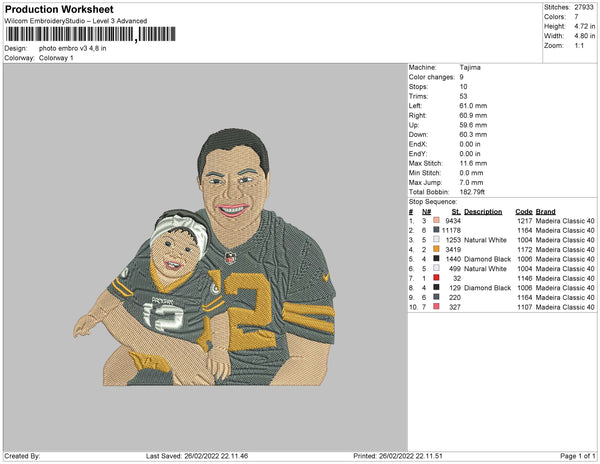
Task: Click the Max Jump value 7.0 mm
Action: point(471,182)
